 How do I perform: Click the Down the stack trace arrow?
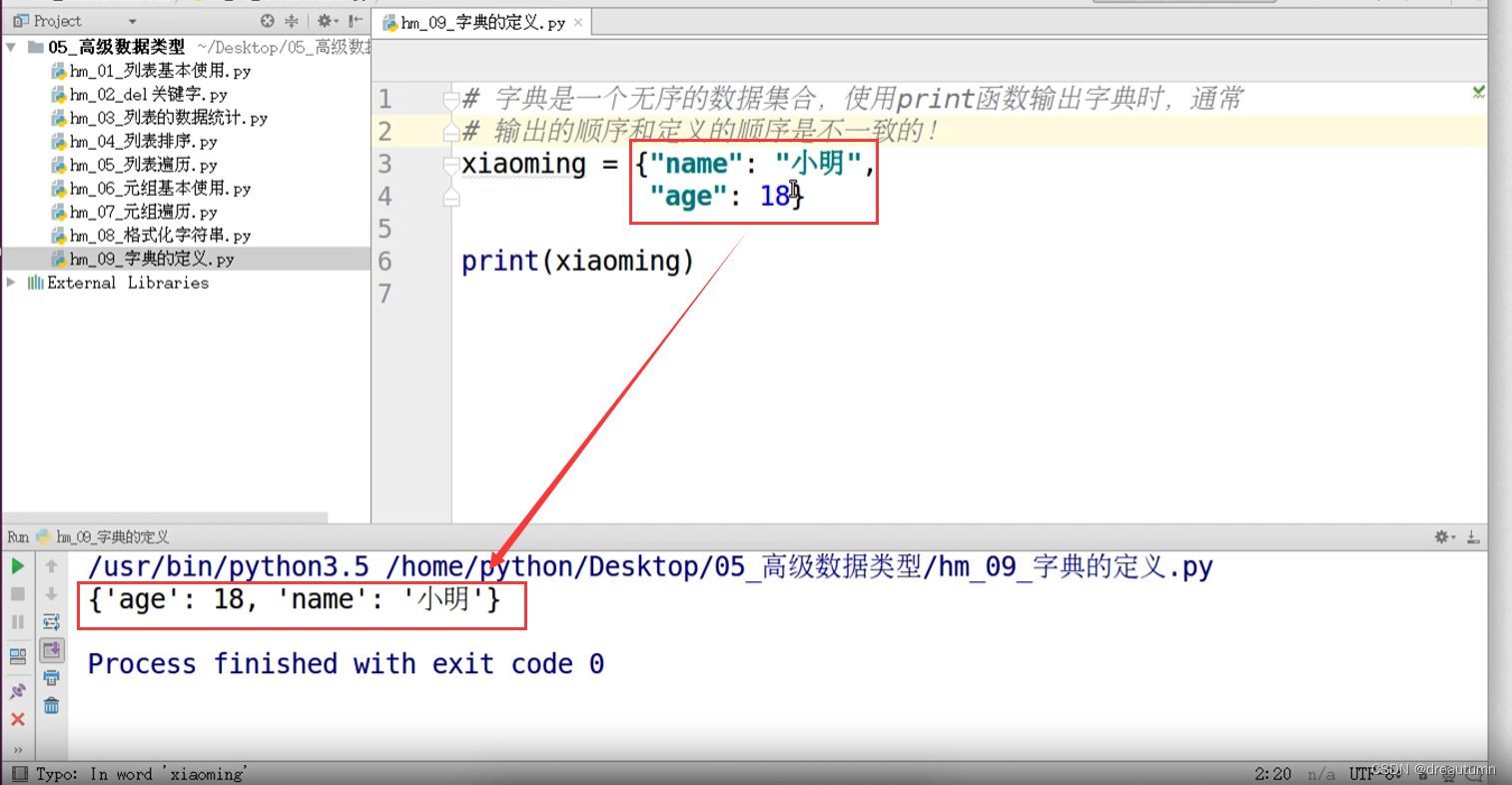pos(52,593)
